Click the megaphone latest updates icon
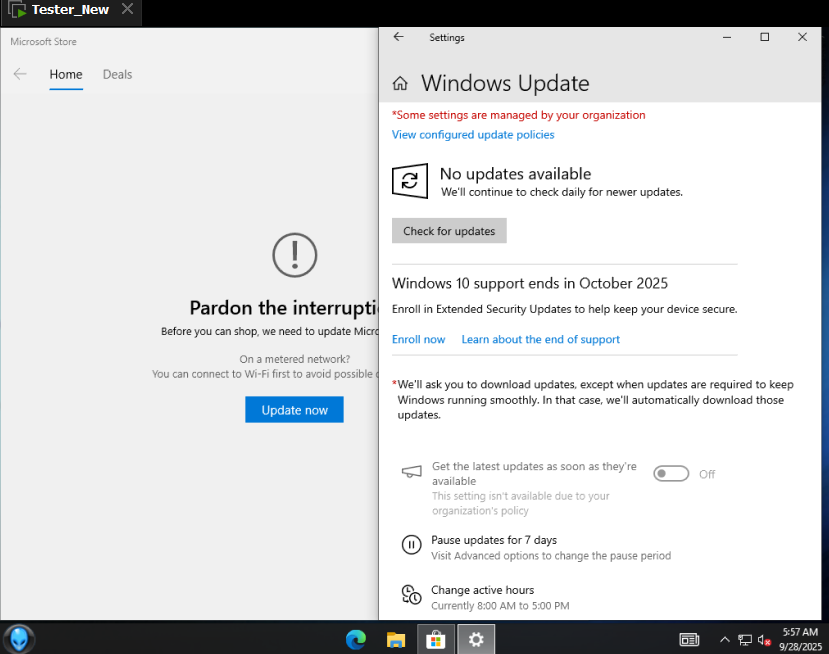The image size is (829, 654). click(x=412, y=472)
